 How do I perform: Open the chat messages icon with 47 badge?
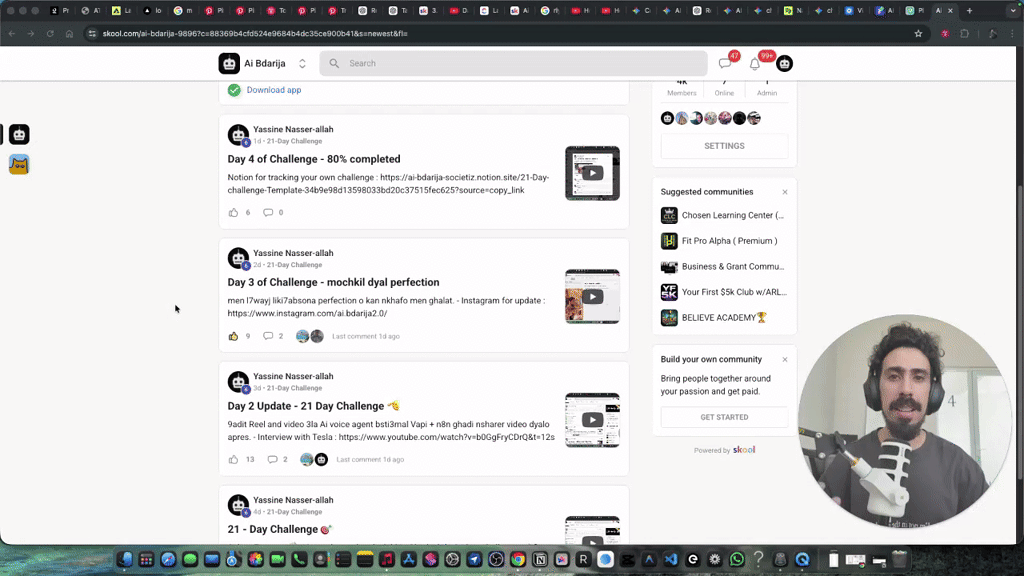724,64
